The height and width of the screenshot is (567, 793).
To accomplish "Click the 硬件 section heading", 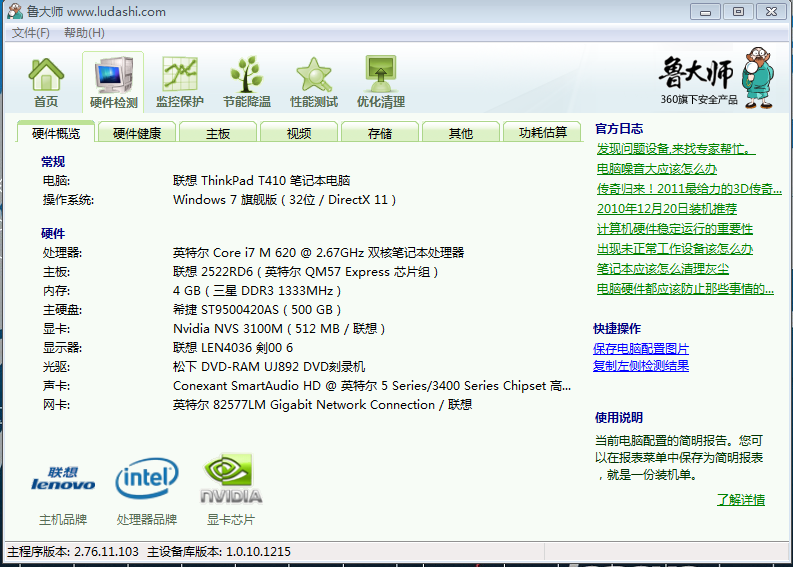I will pos(53,234).
